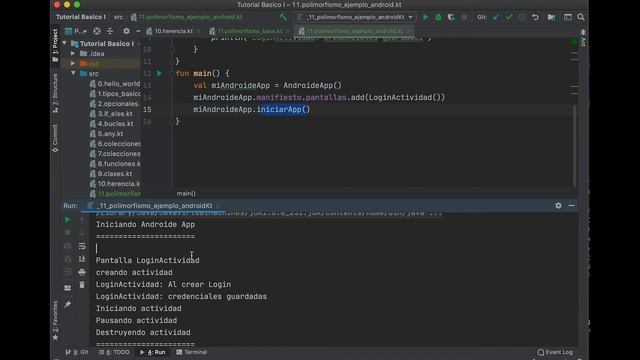
Task: Open the run configuration dropdown
Action: click(355, 17)
